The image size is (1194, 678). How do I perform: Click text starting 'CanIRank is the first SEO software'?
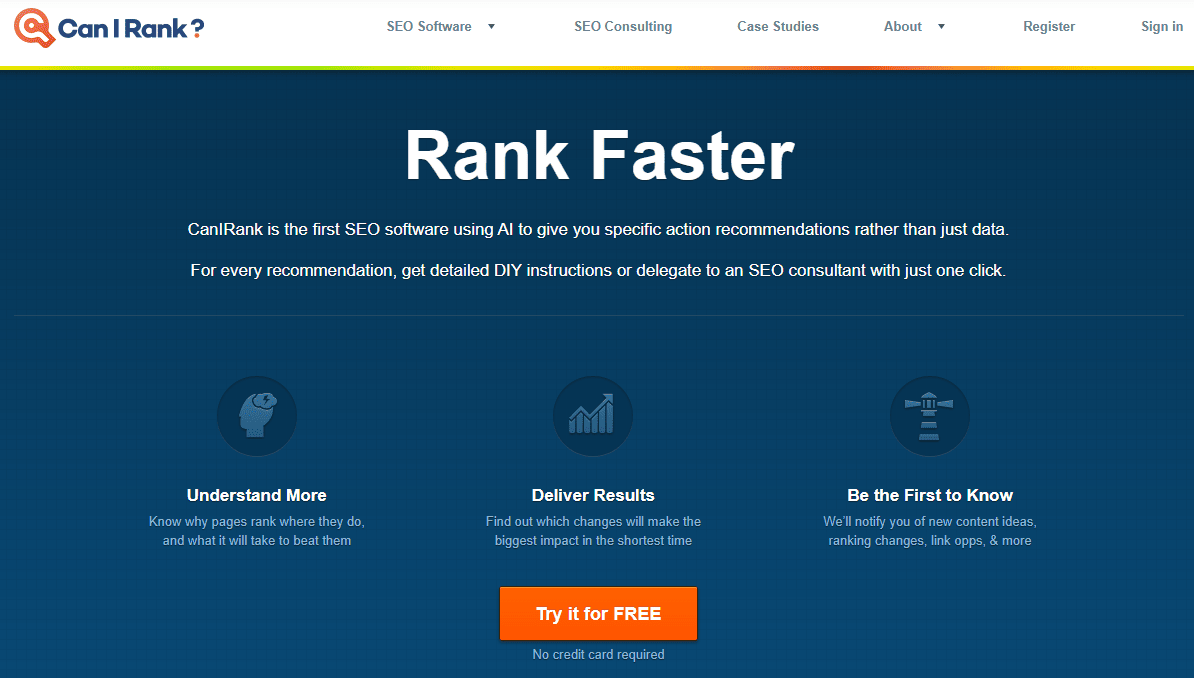coord(598,229)
